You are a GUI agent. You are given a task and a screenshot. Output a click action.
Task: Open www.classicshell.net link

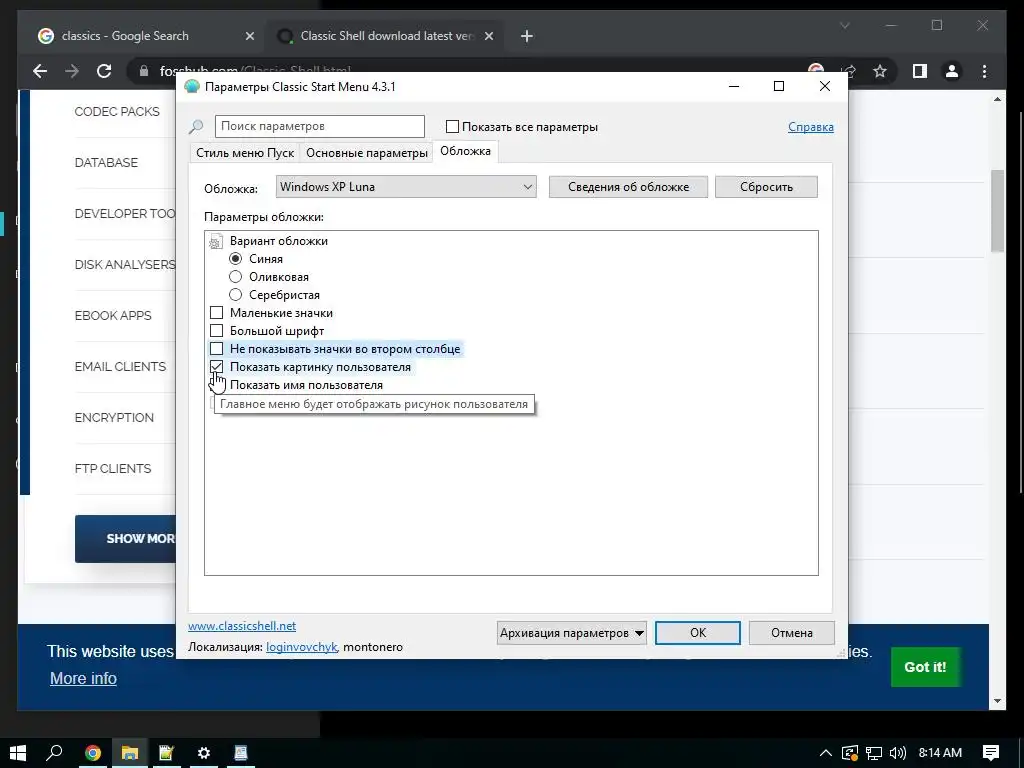(242, 626)
